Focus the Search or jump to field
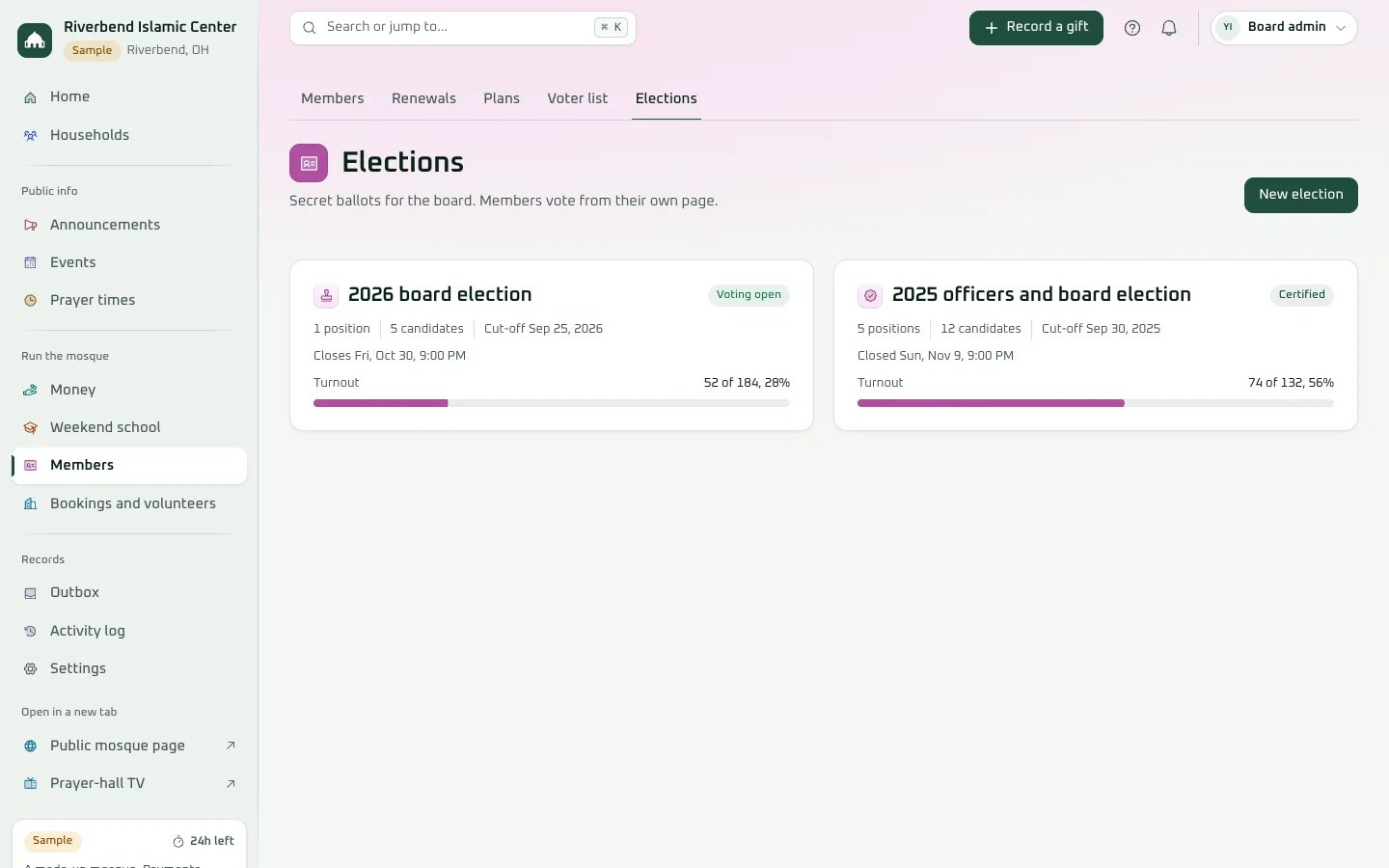Viewport: 1389px width, 868px height. coord(463,28)
